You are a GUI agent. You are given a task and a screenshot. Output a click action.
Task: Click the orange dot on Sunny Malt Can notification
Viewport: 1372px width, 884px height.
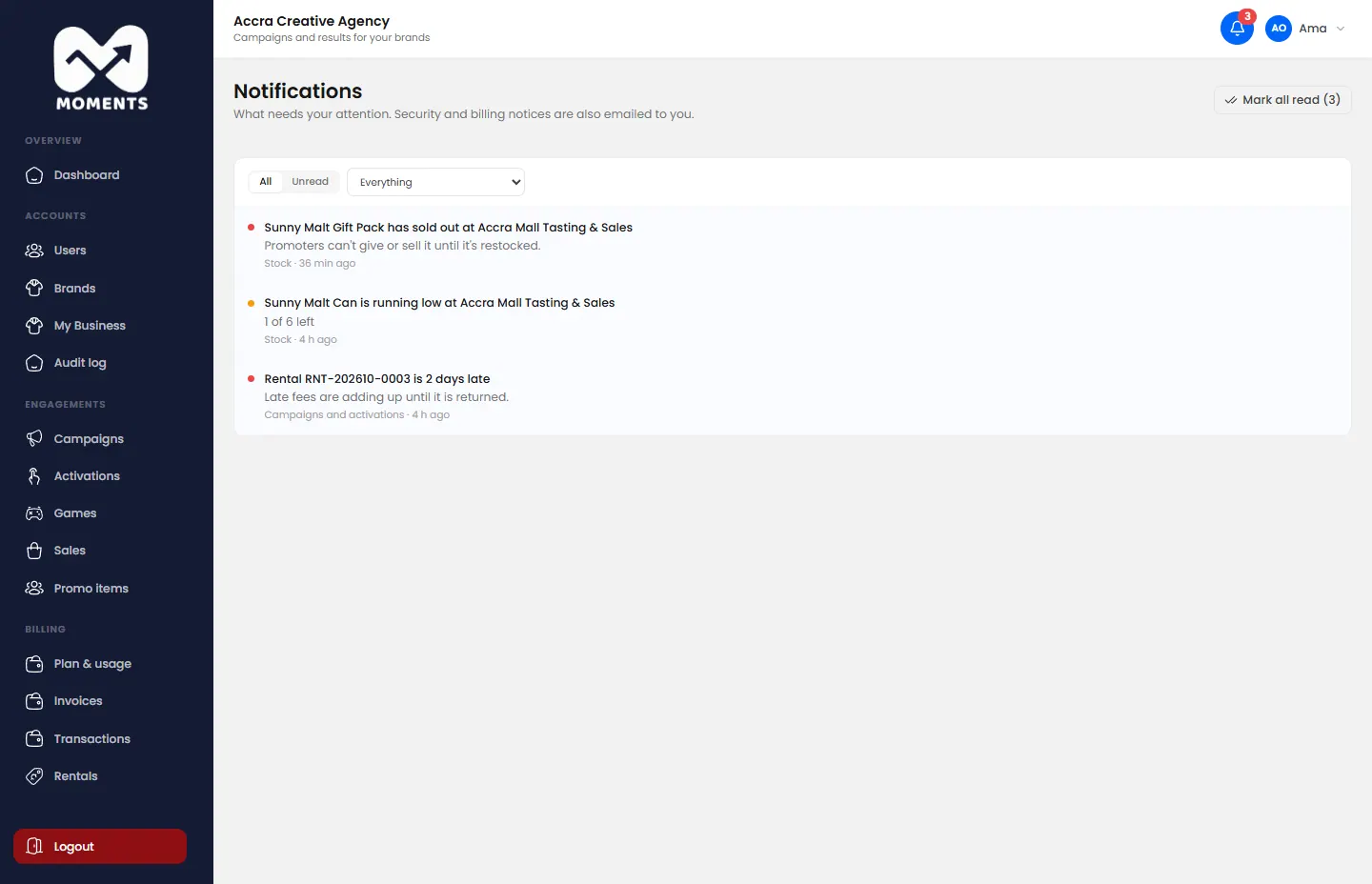click(251, 303)
